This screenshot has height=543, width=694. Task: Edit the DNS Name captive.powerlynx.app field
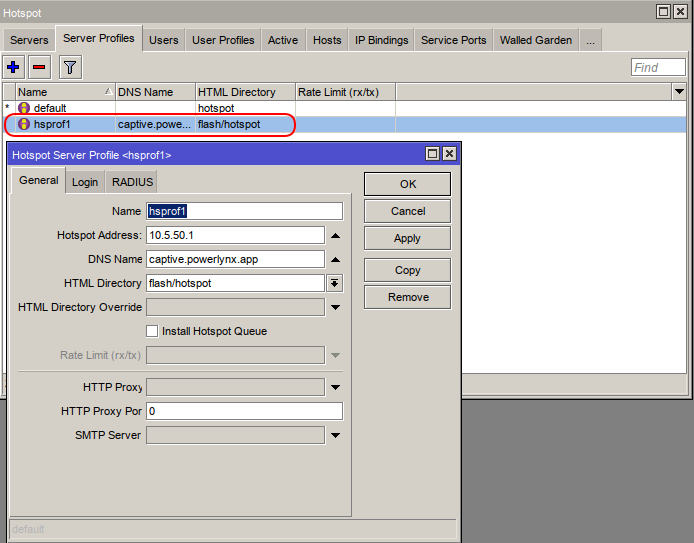tap(235, 259)
